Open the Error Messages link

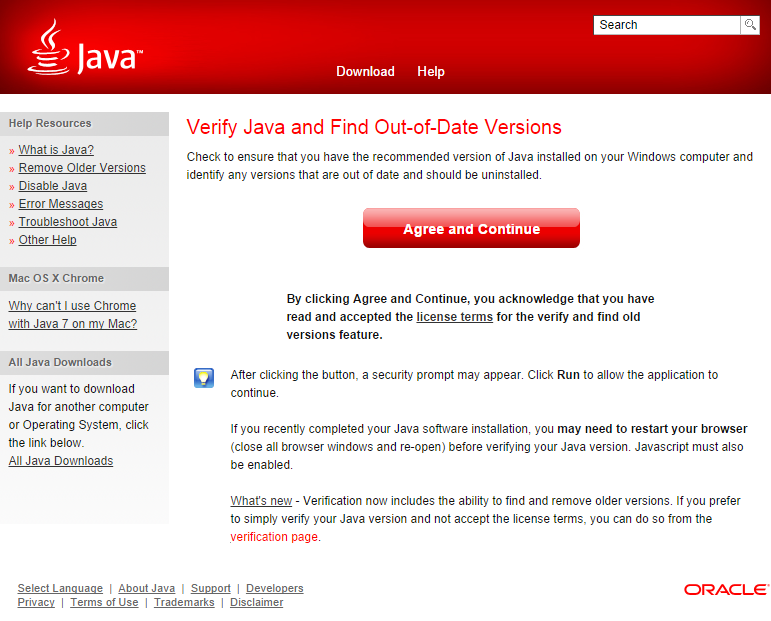pyautogui.click(x=61, y=204)
